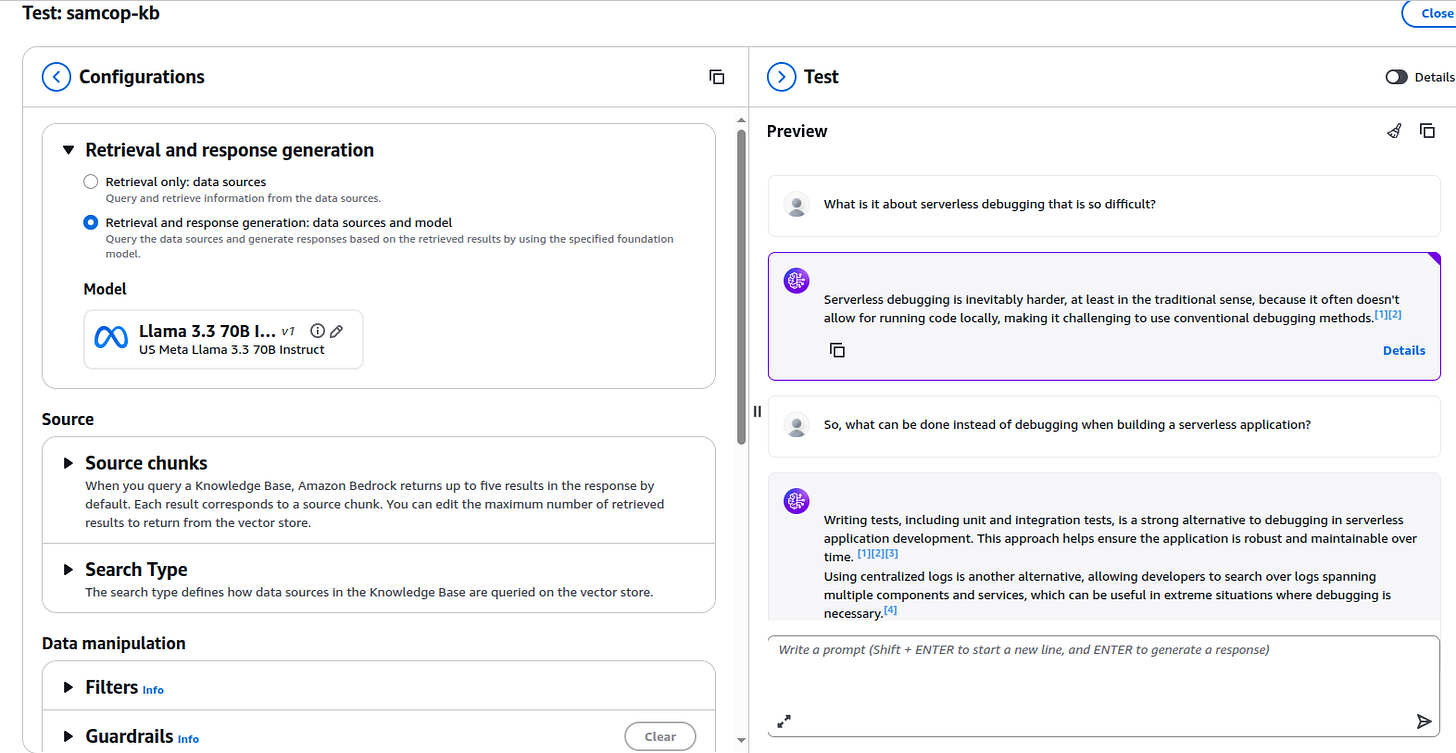Screen dimensions: 1456x753
Task: Click the Bedrock avatar on the first response
Action: [x=796, y=281]
